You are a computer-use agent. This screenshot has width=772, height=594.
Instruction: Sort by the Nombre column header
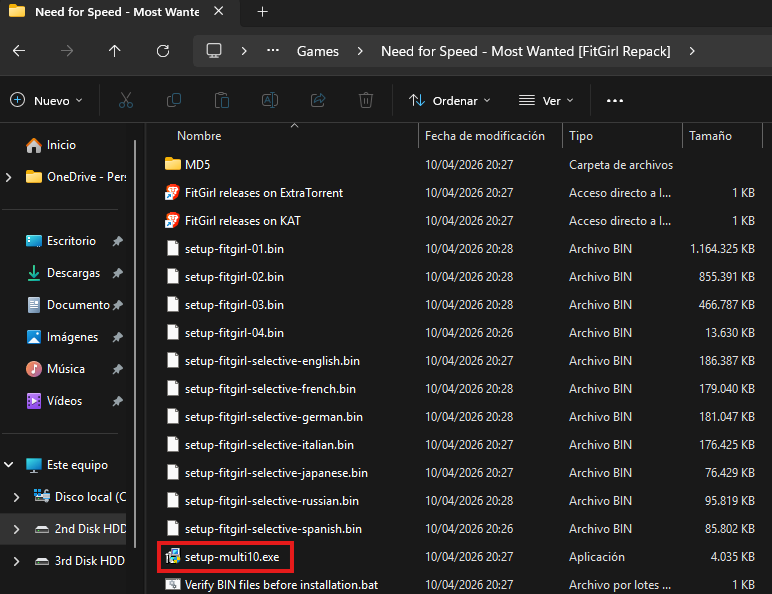[199, 136]
